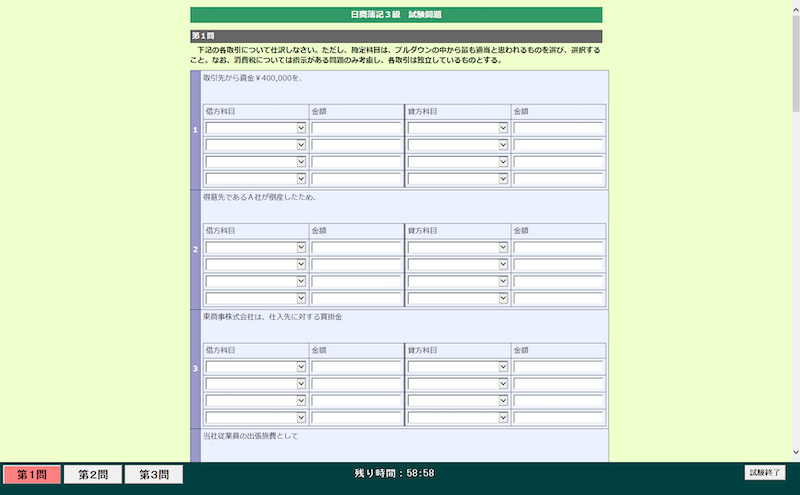The height and width of the screenshot is (495, 800).
Task: Focus question 3 second-row credit 金額 field
Action: [x=559, y=383]
